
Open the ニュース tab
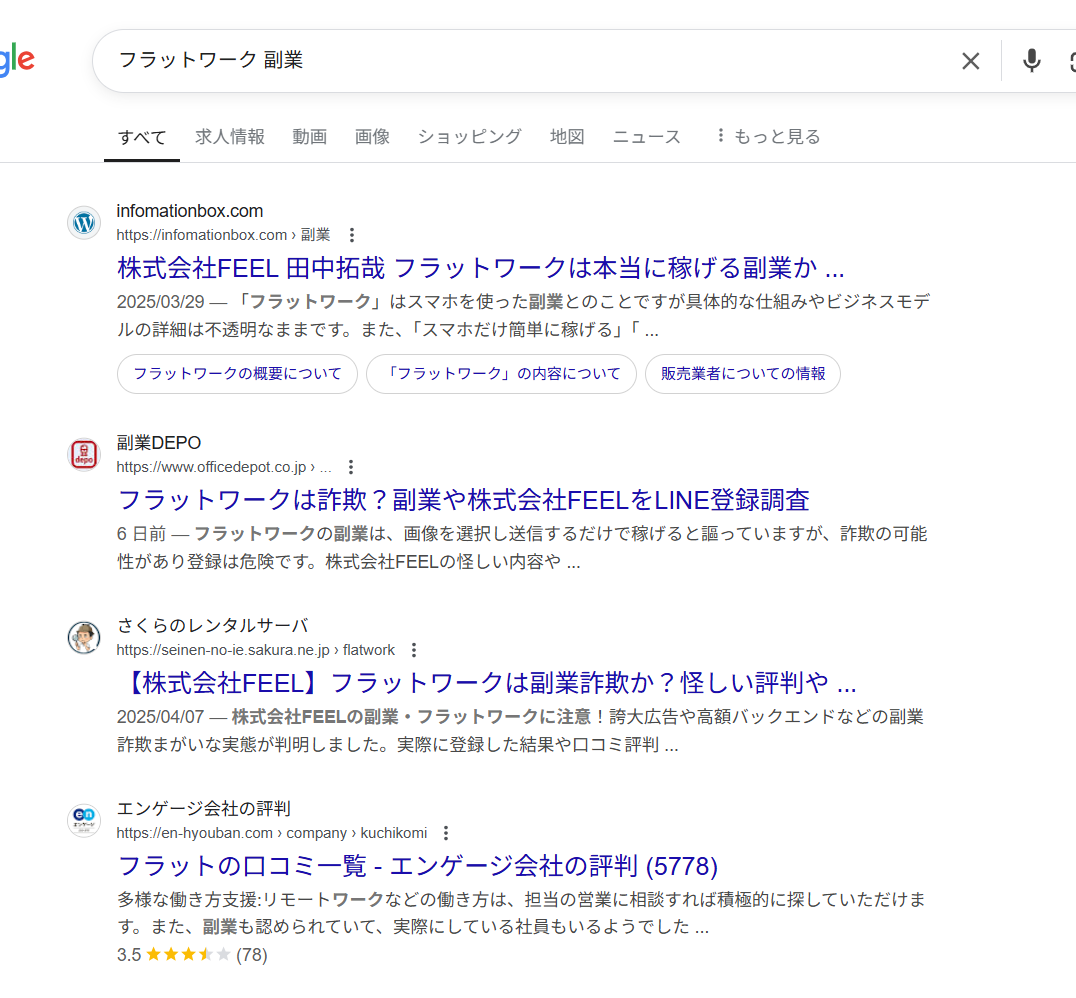tap(646, 137)
